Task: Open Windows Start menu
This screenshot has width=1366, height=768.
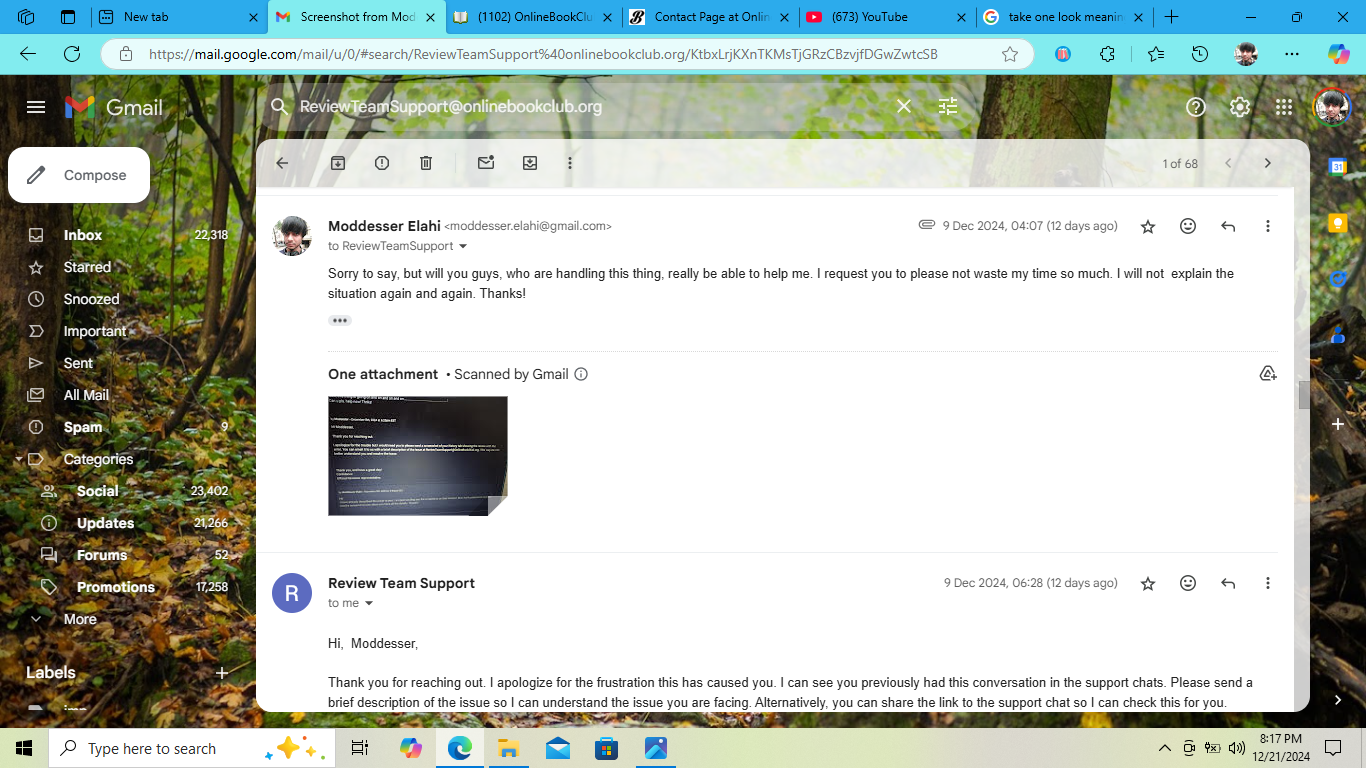Action: pos(24,748)
